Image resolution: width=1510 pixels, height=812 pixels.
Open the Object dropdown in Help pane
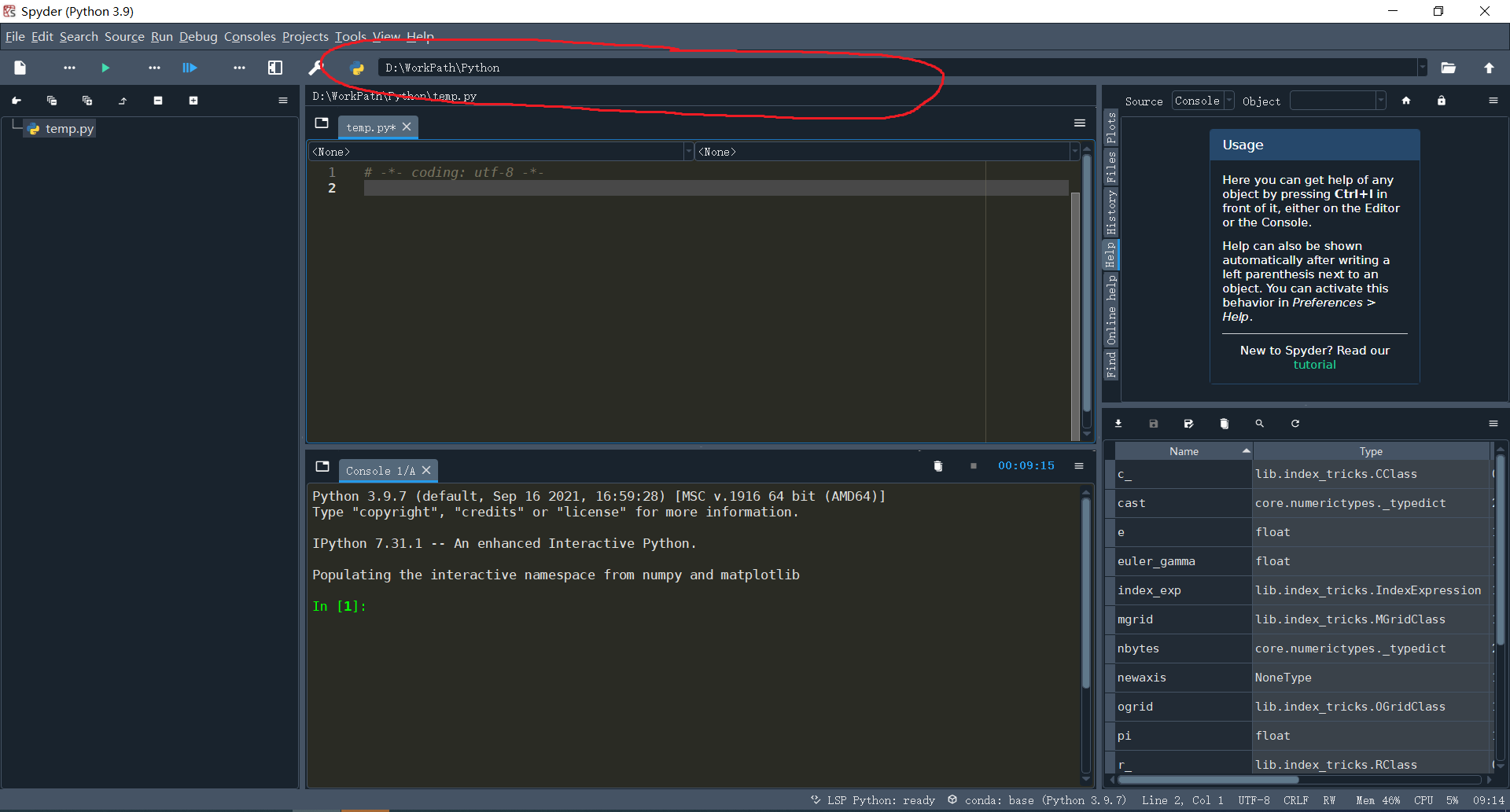(1380, 101)
